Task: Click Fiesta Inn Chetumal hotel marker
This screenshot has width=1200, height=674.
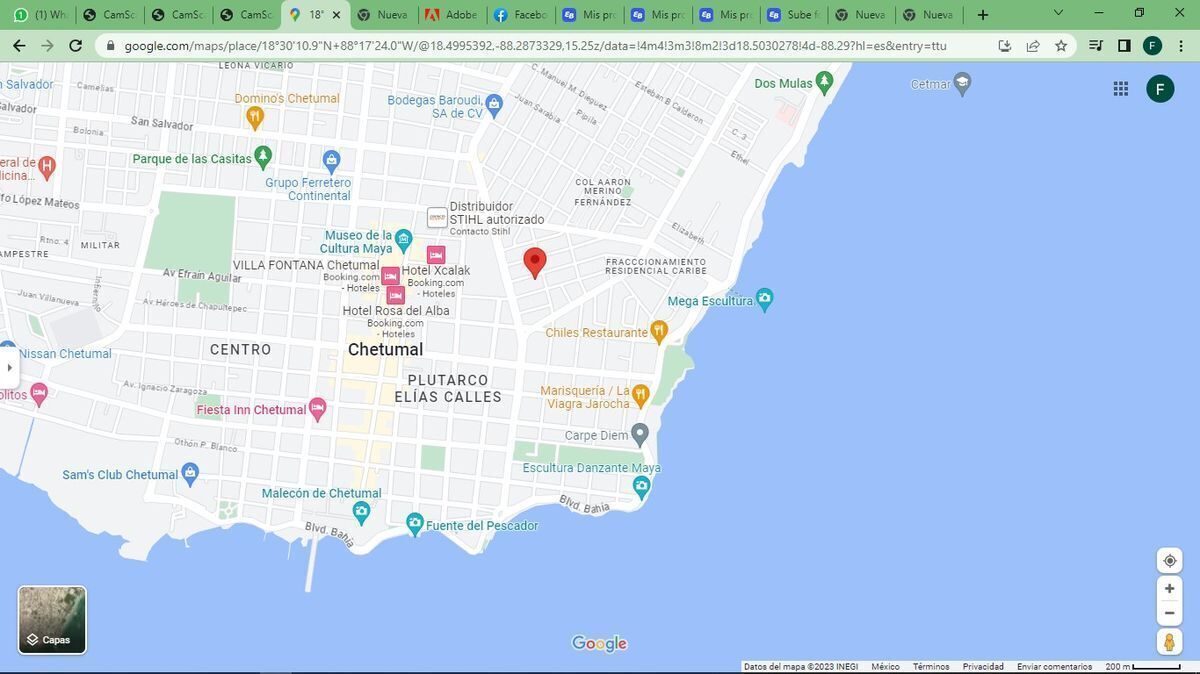Action: click(318, 408)
